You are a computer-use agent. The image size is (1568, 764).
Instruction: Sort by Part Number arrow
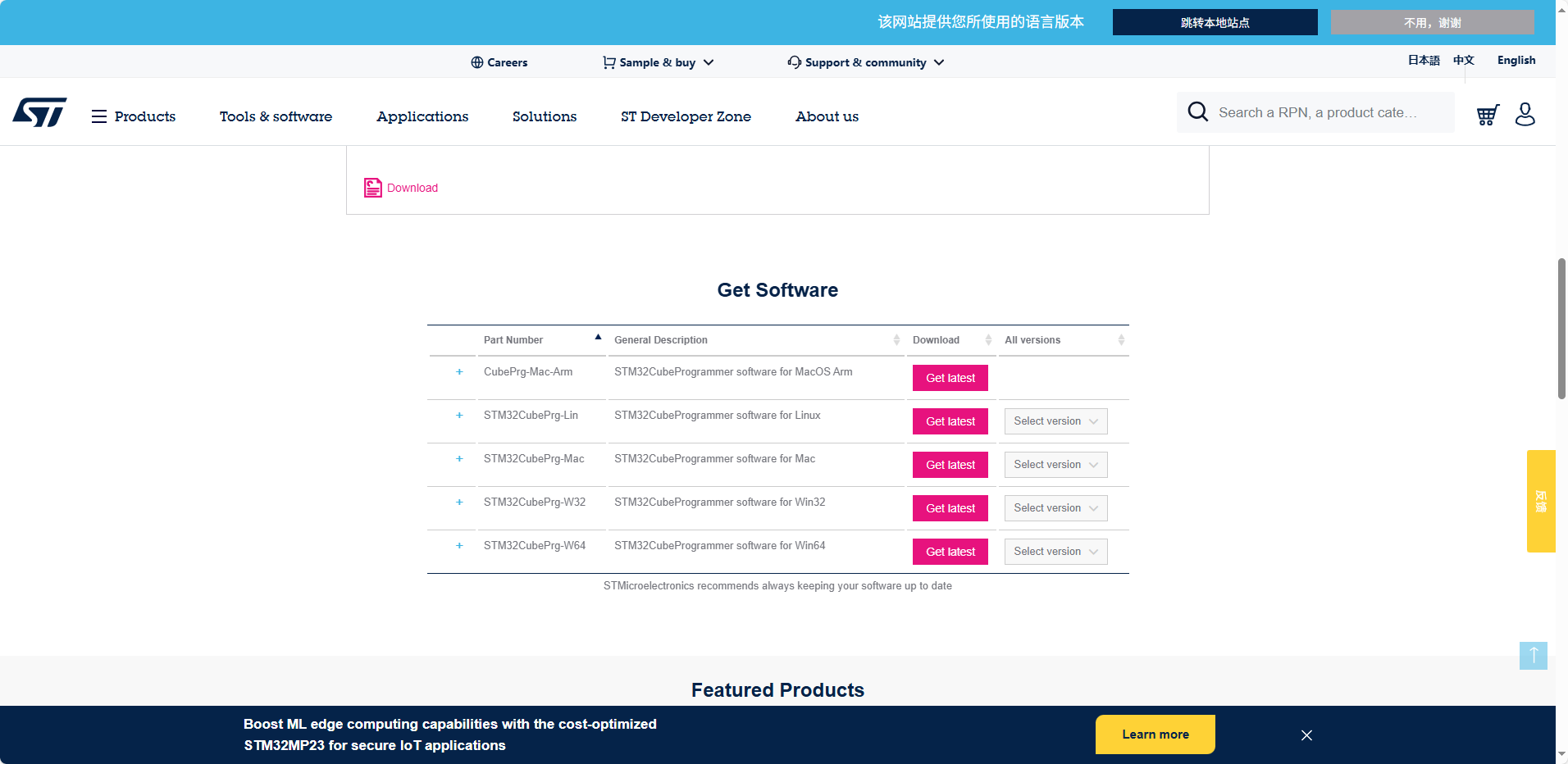click(x=598, y=337)
